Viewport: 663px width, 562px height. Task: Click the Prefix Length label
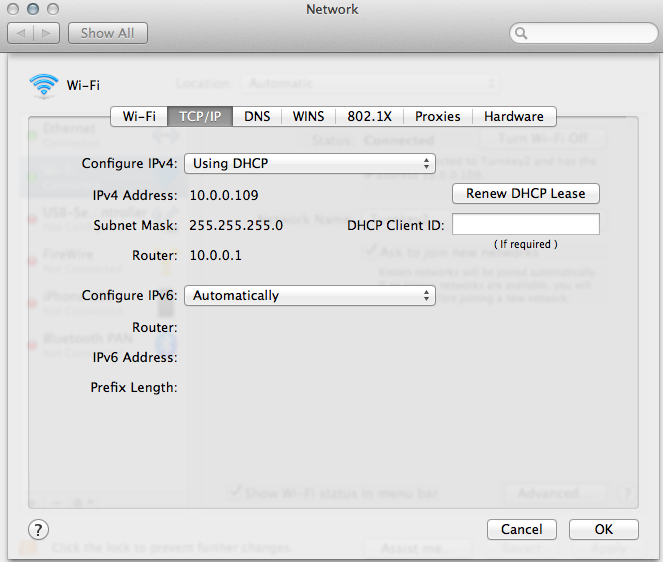(134, 388)
